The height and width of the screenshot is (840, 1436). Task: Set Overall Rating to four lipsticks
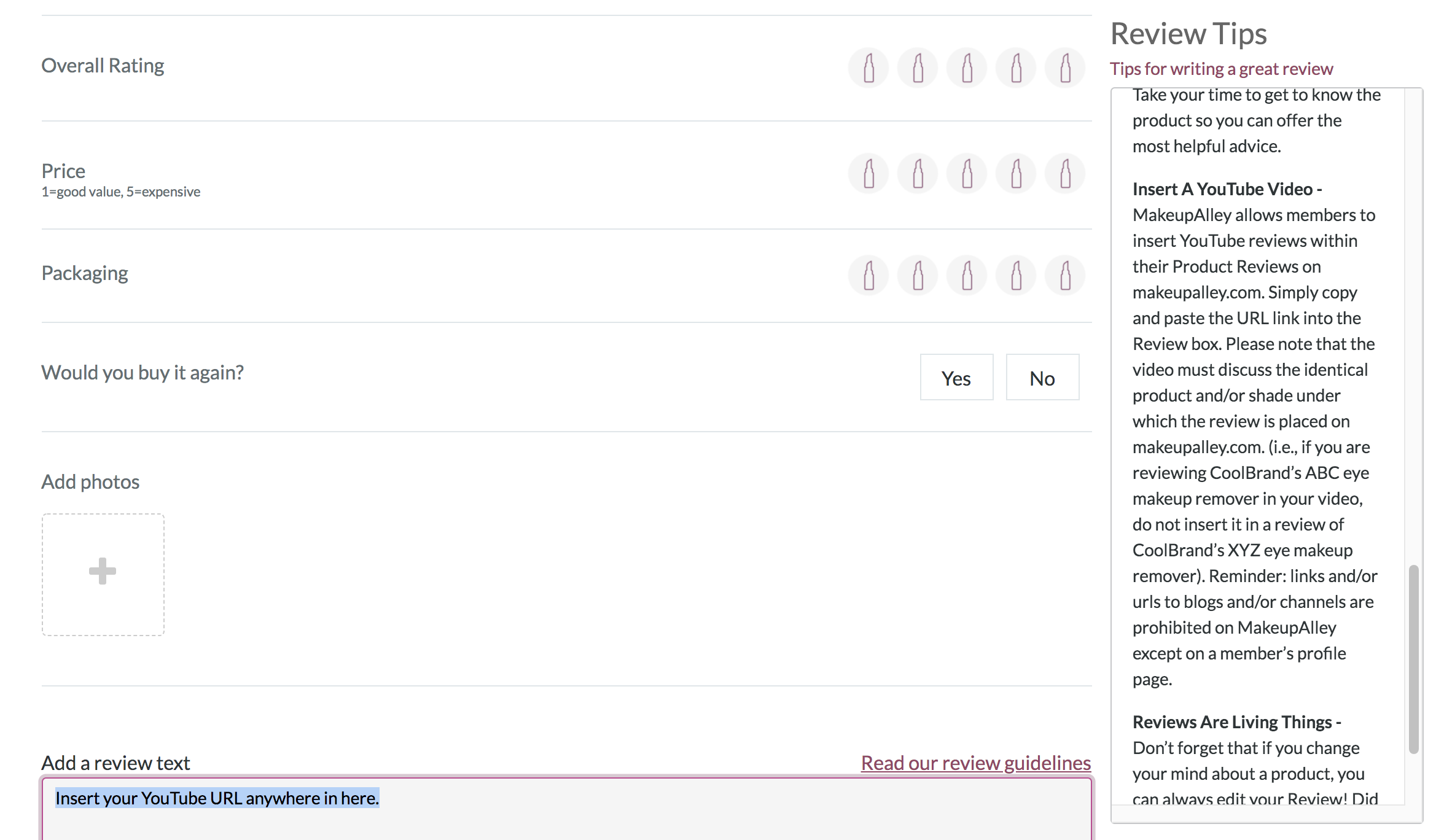tap(1016, 68)
